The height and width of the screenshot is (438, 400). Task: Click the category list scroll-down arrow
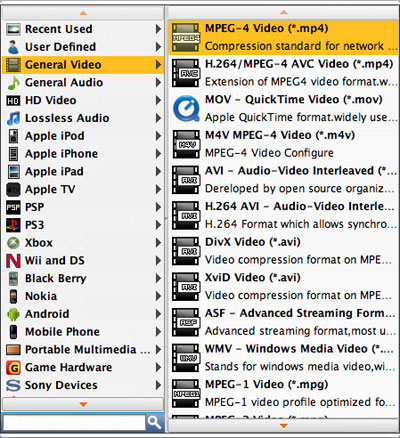click(x=83, y=404)
